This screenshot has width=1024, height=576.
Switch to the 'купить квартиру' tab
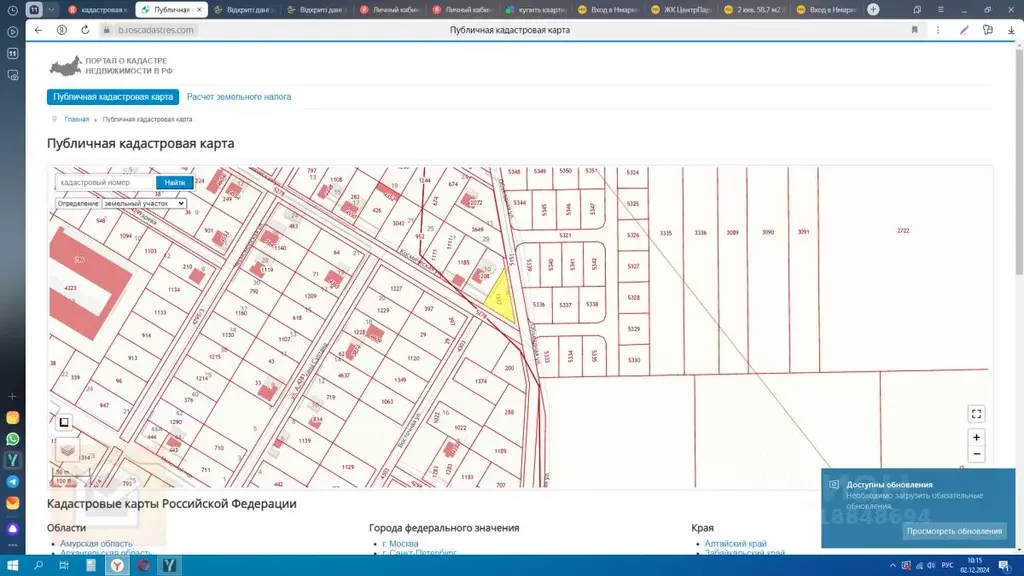[x=536, y=10]
